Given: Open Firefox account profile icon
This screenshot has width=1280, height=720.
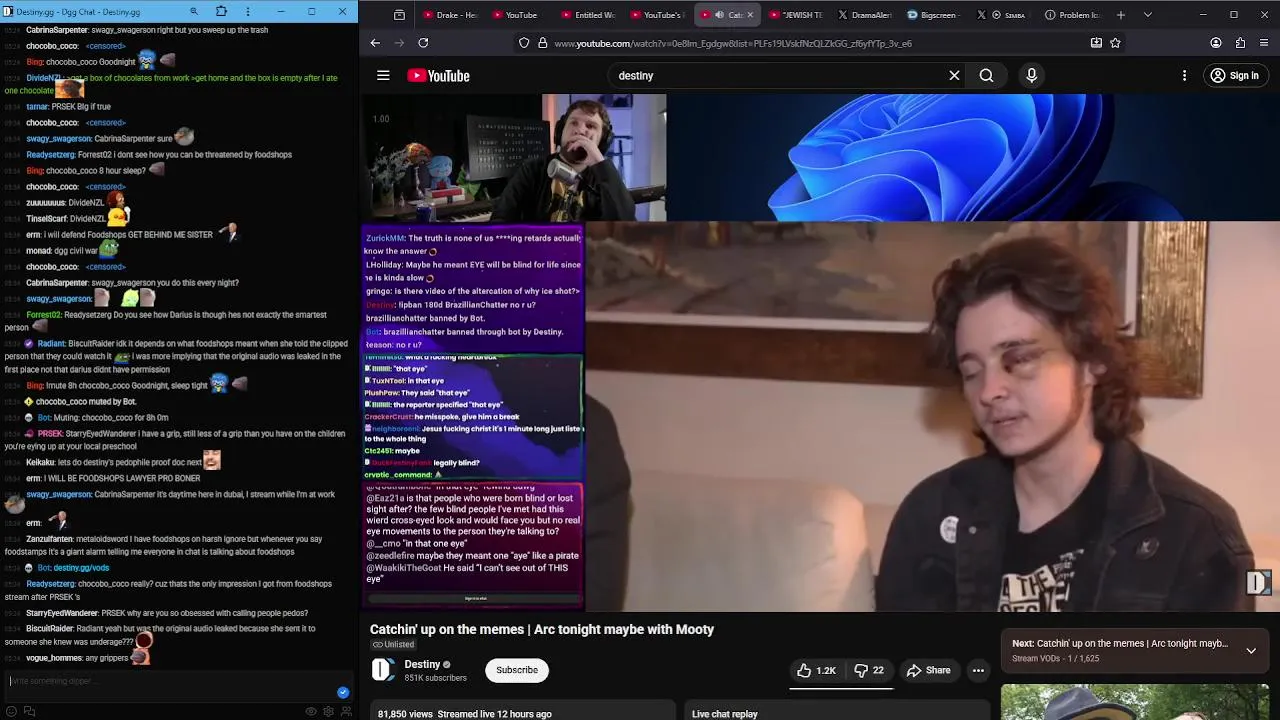Looking at the screenshot, I should click(x=1215, y=43).
